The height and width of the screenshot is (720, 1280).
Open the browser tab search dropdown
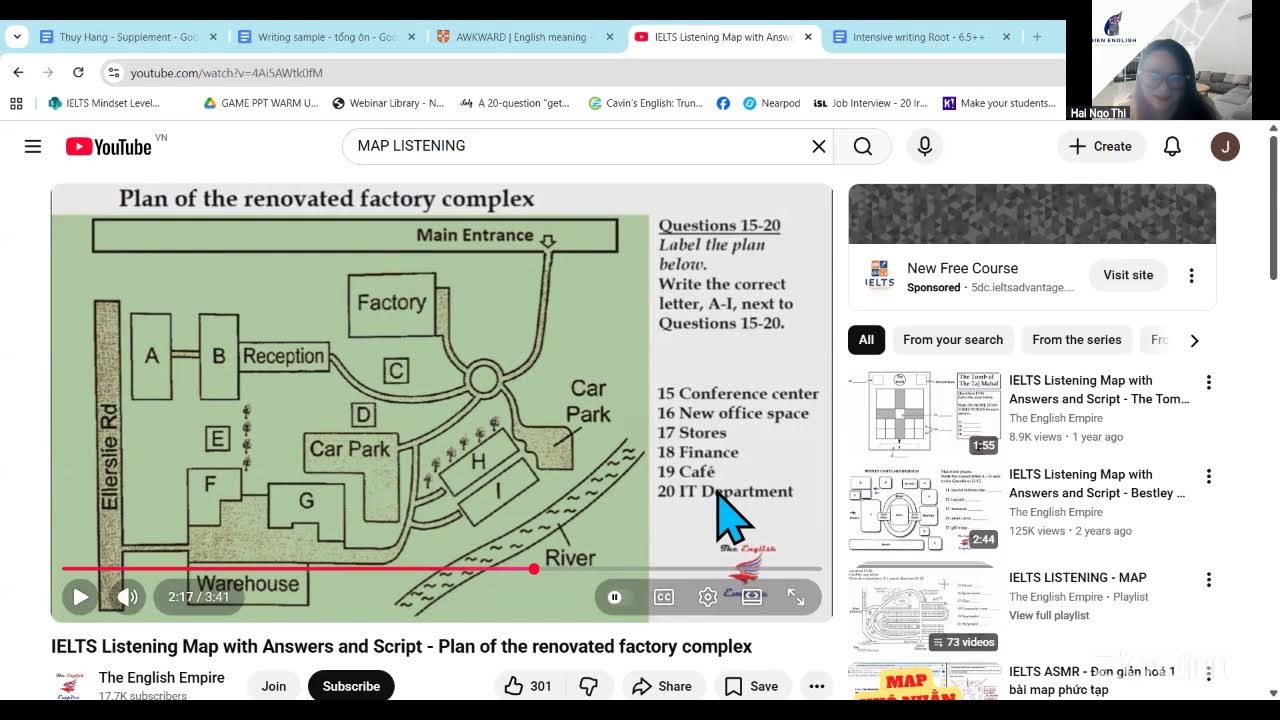[x=17, y=37]
